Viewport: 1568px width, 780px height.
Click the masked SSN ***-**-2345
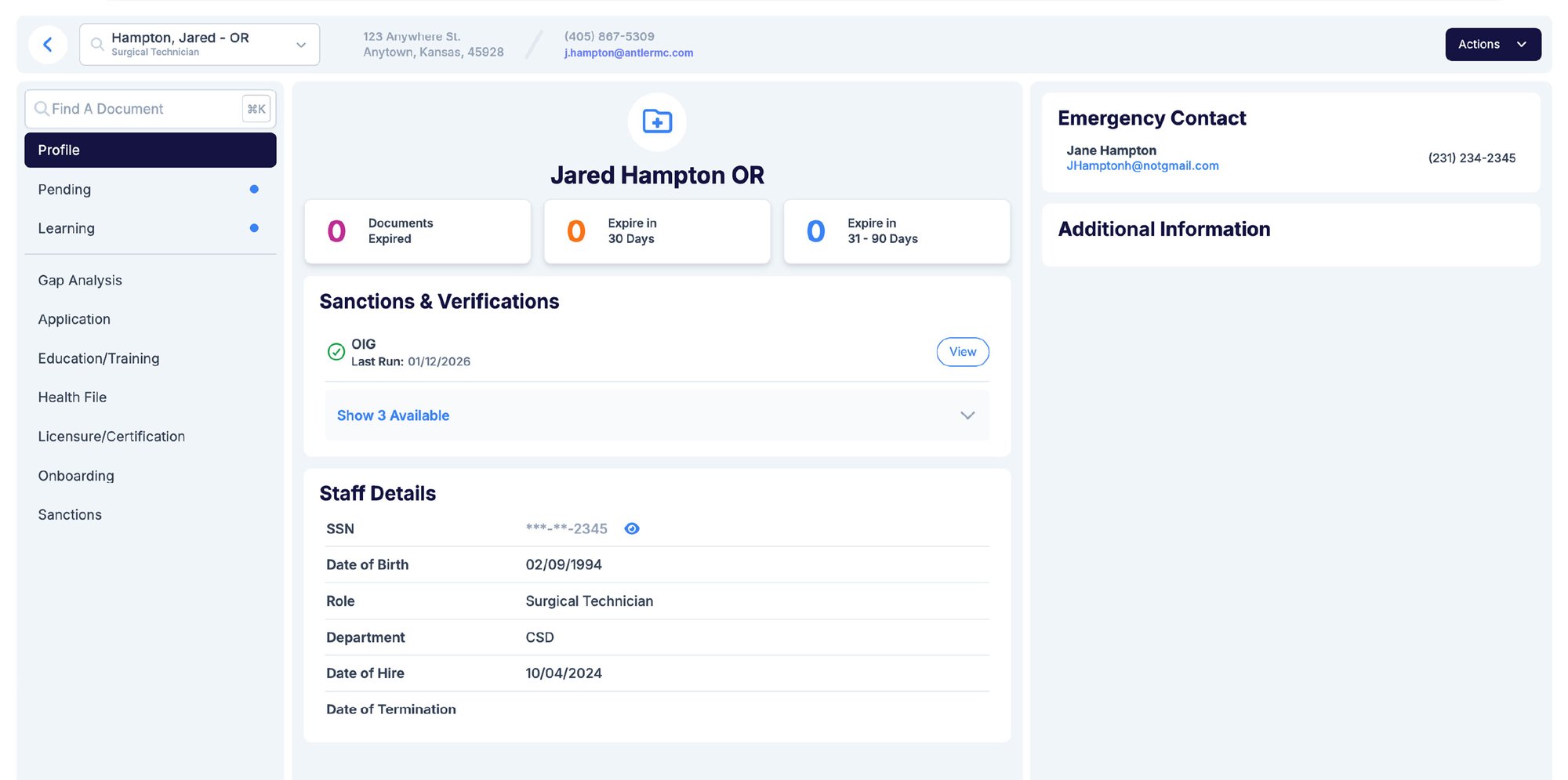(566, 529)
